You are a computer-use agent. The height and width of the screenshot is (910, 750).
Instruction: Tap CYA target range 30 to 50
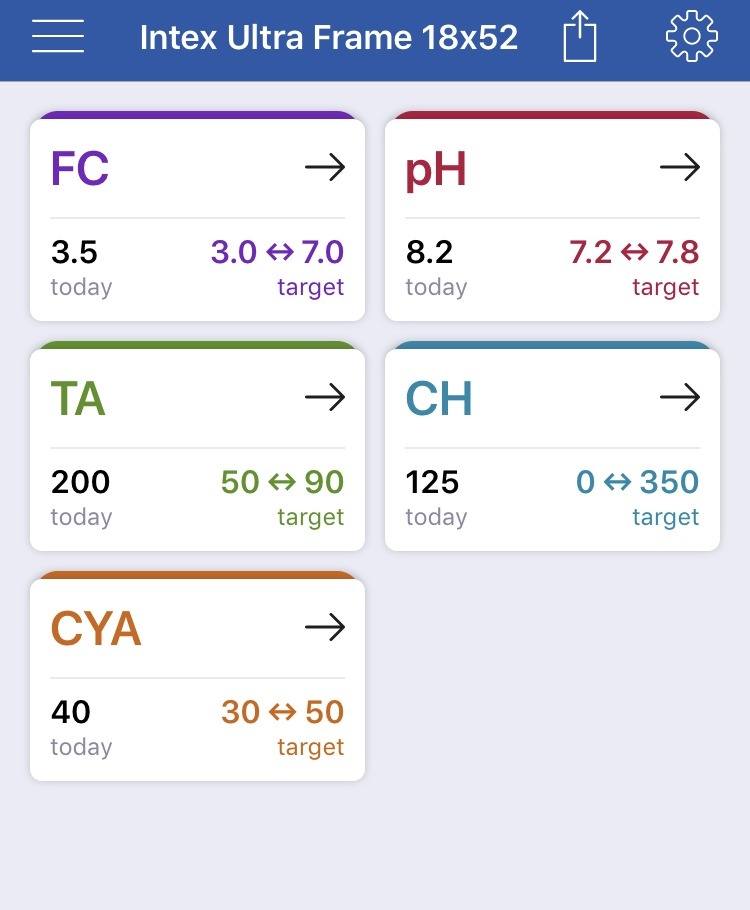tap(283, 712)
